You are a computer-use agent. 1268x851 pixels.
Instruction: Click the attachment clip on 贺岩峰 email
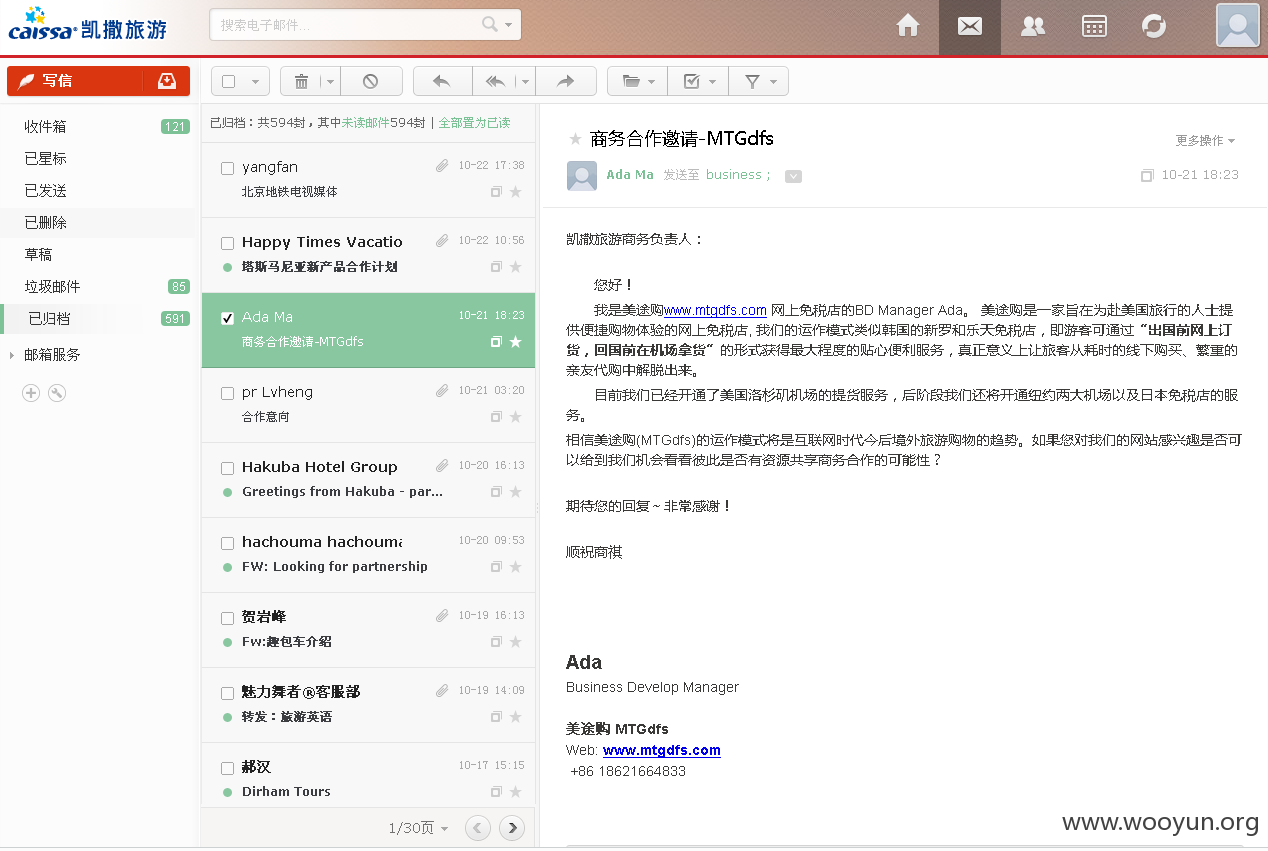pyautogui.click(x=442, y=616)
